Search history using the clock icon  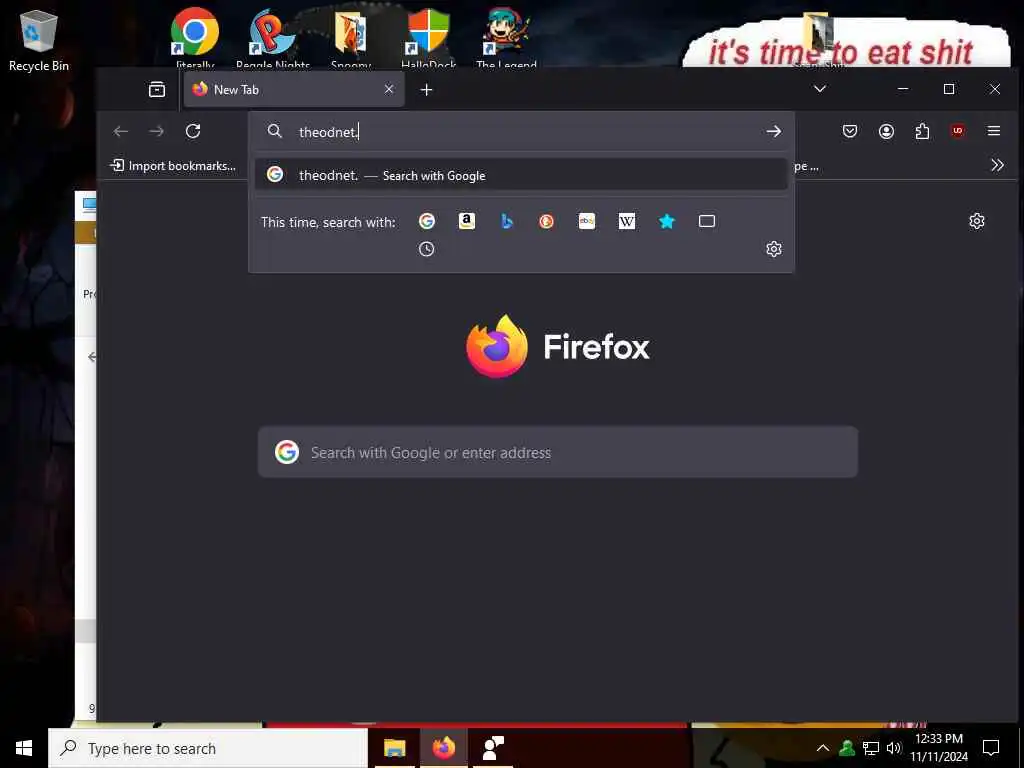coord(426,249)
